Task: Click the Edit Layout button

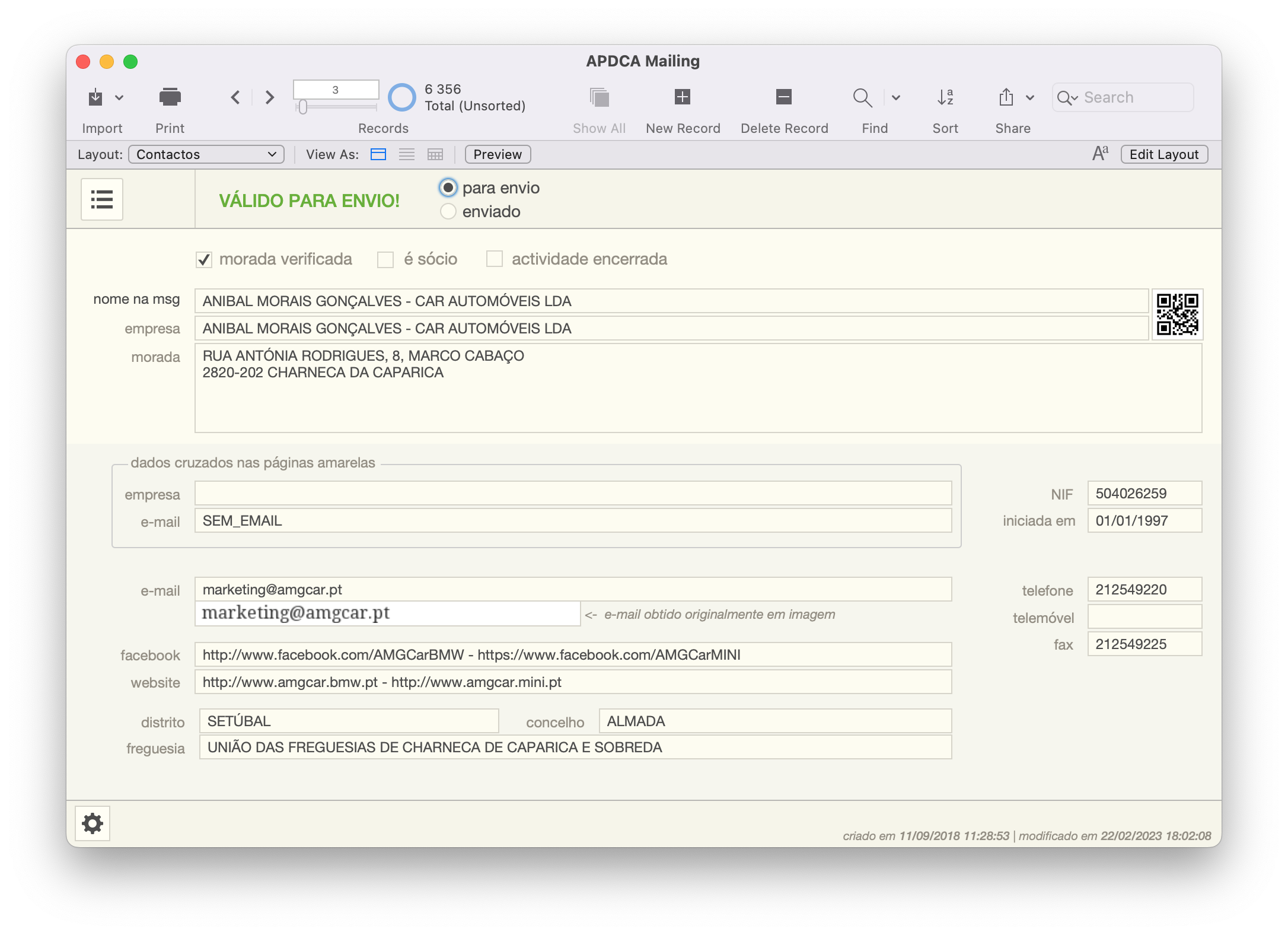Action: [x=1163, y=154]
